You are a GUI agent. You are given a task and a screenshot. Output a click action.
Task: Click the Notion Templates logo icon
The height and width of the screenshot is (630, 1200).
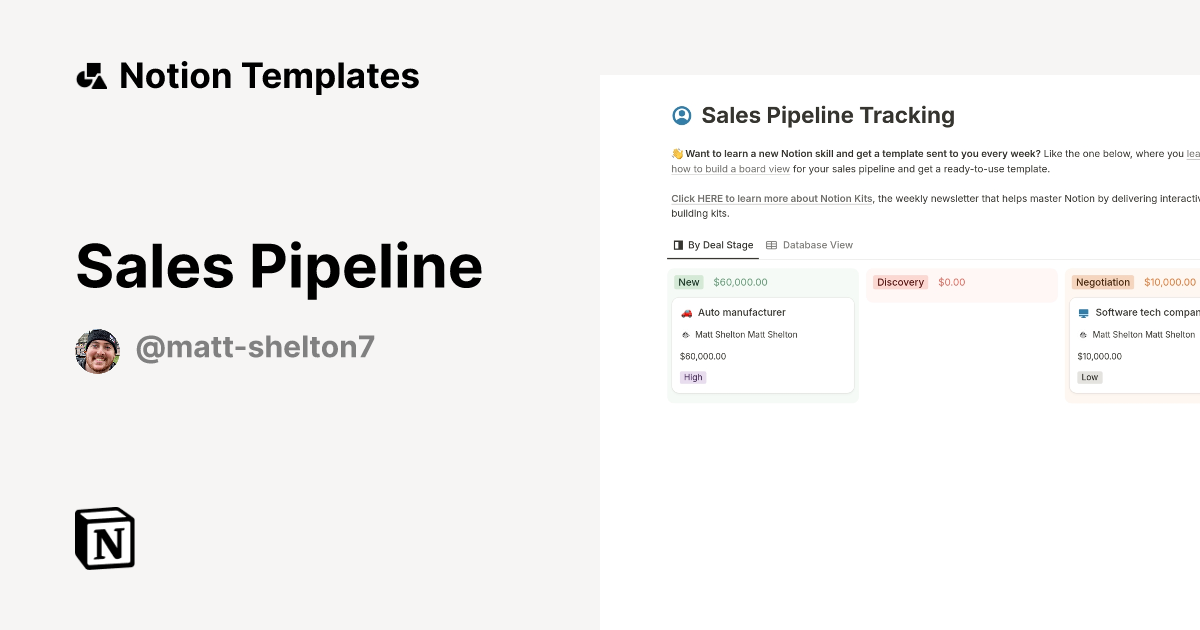(93, 75)
